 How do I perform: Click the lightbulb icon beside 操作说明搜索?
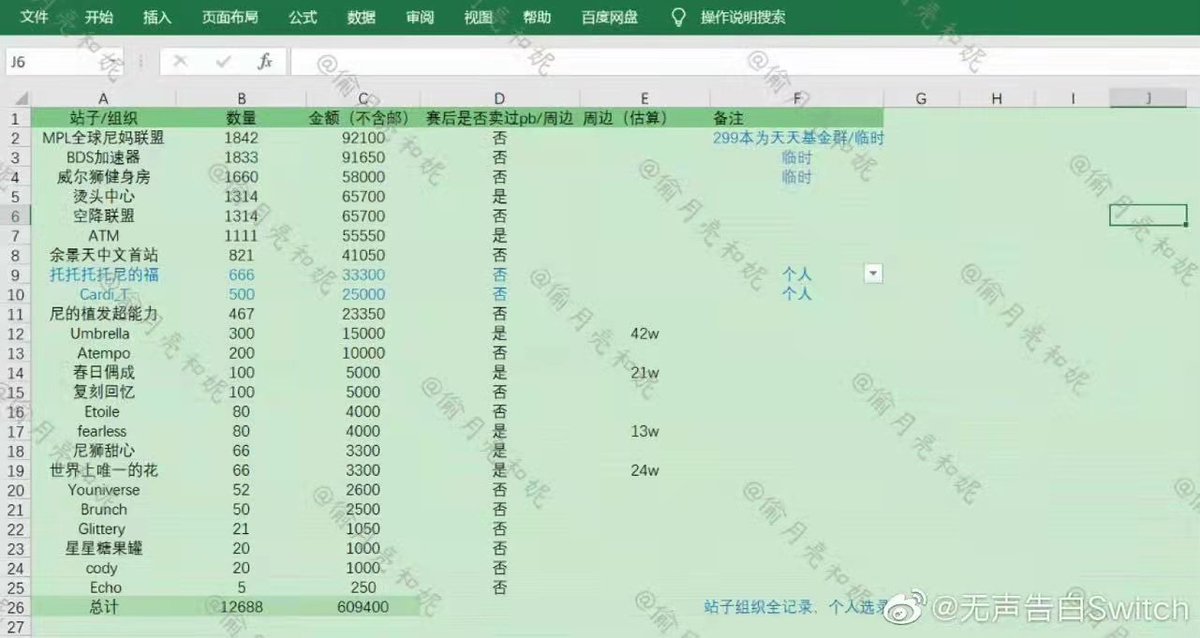(x=679, y=17)
